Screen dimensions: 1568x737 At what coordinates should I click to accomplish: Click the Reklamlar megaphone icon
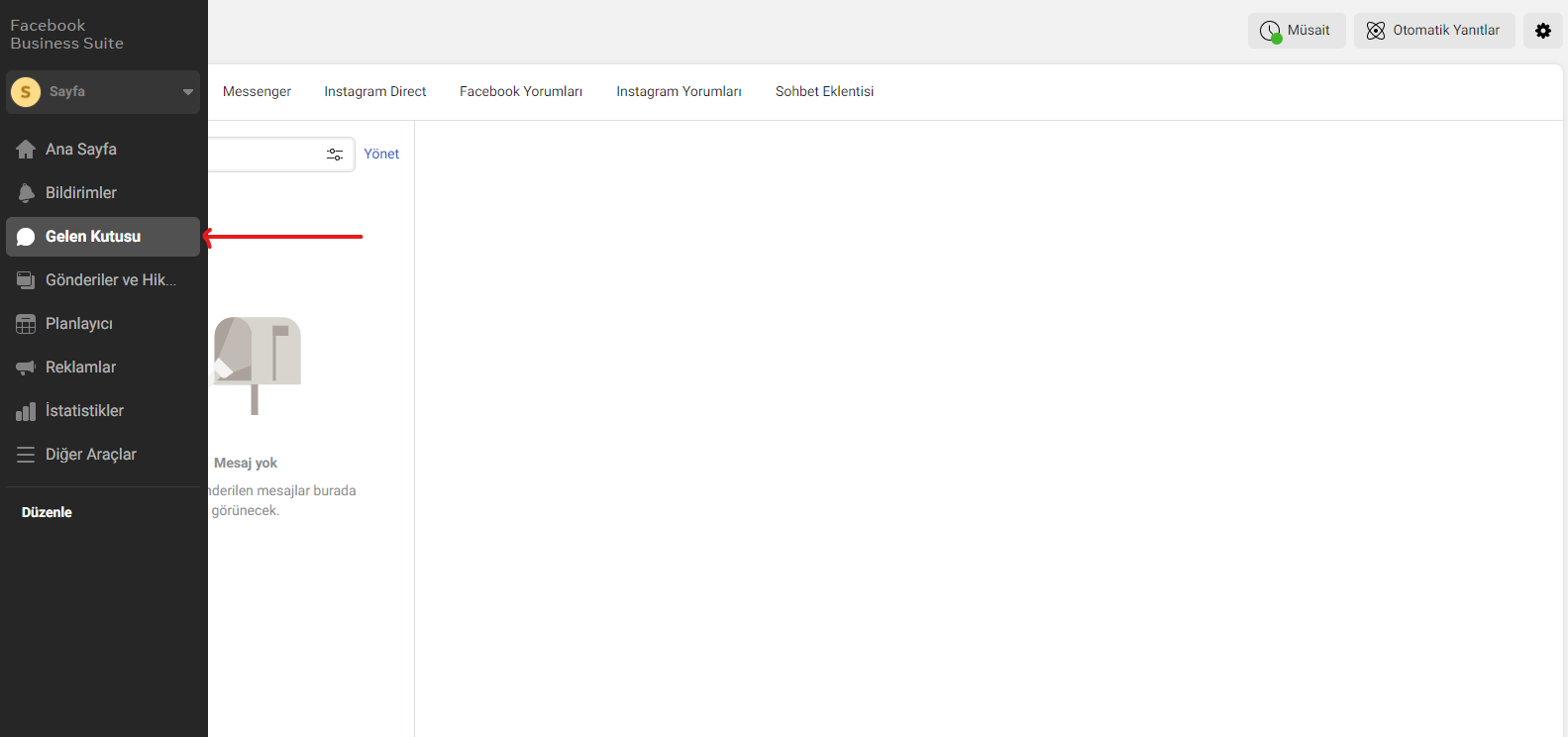coord(26,368)
